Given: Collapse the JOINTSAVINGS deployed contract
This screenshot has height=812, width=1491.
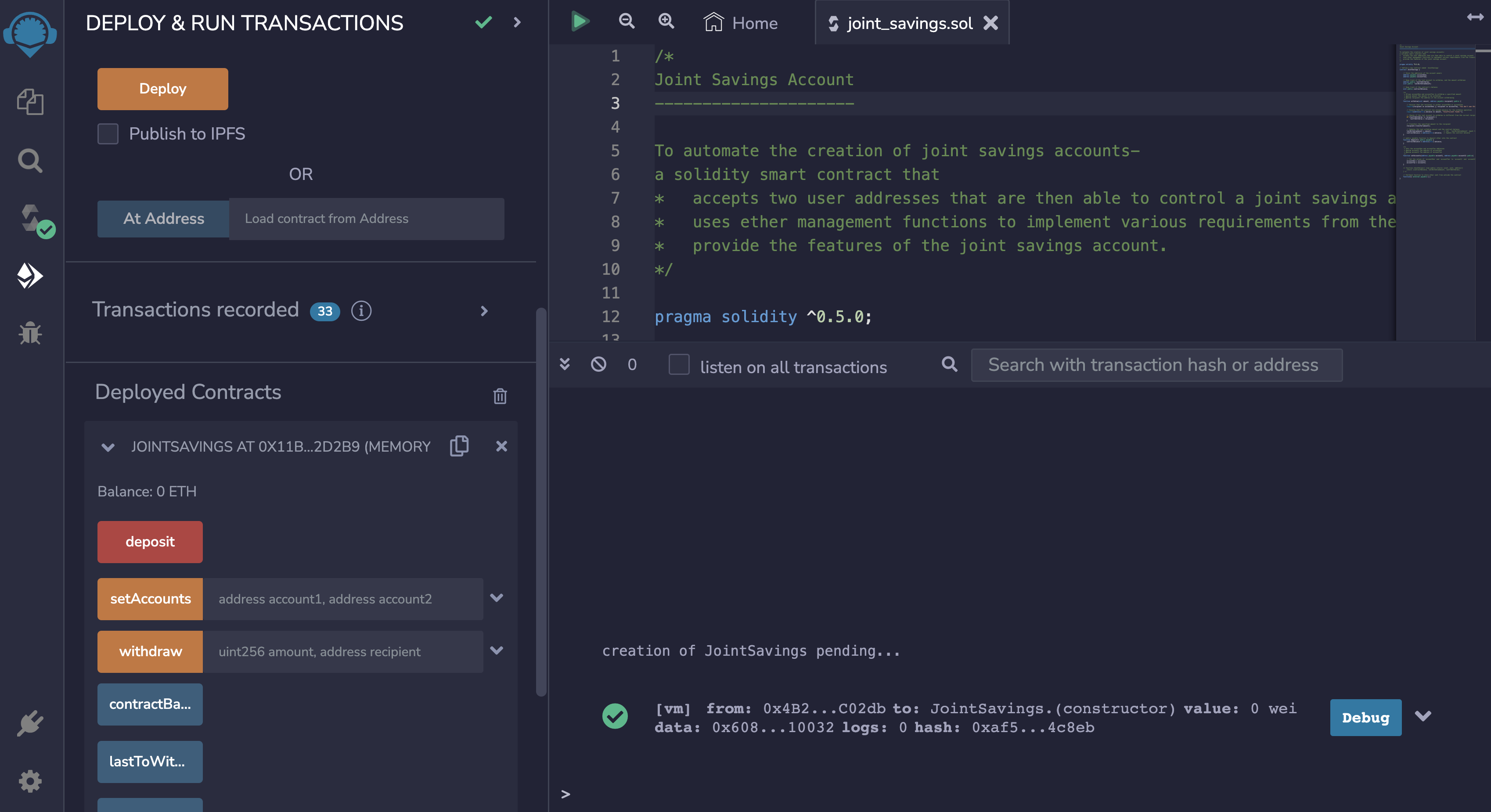Looking at the screenshot, I should click(108, 447).
